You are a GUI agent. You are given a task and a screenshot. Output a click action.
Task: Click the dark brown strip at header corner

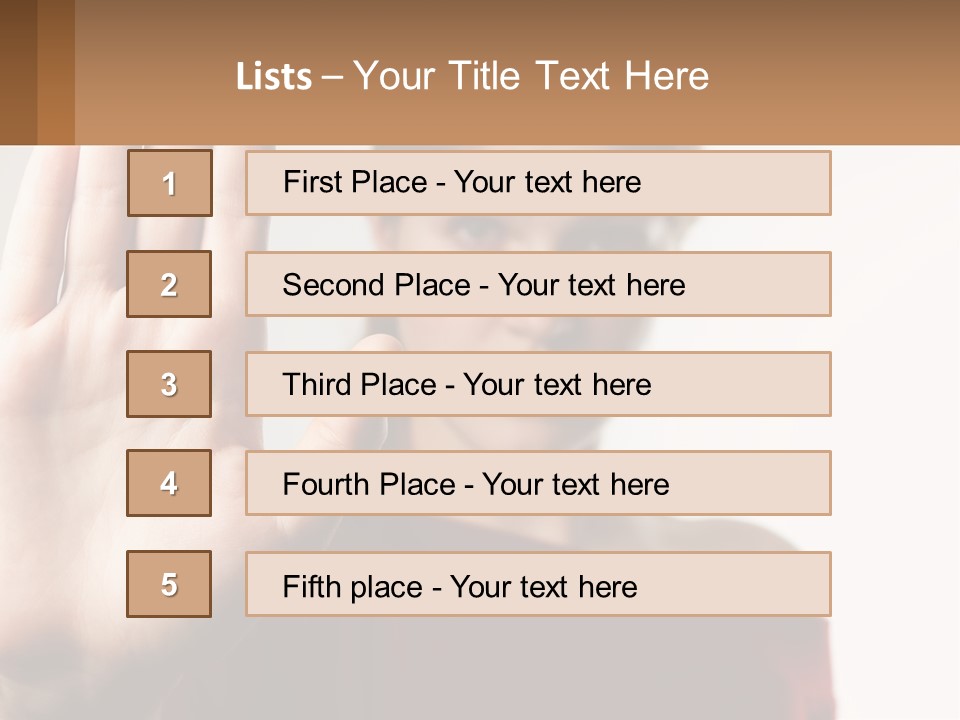click(18, 72)
